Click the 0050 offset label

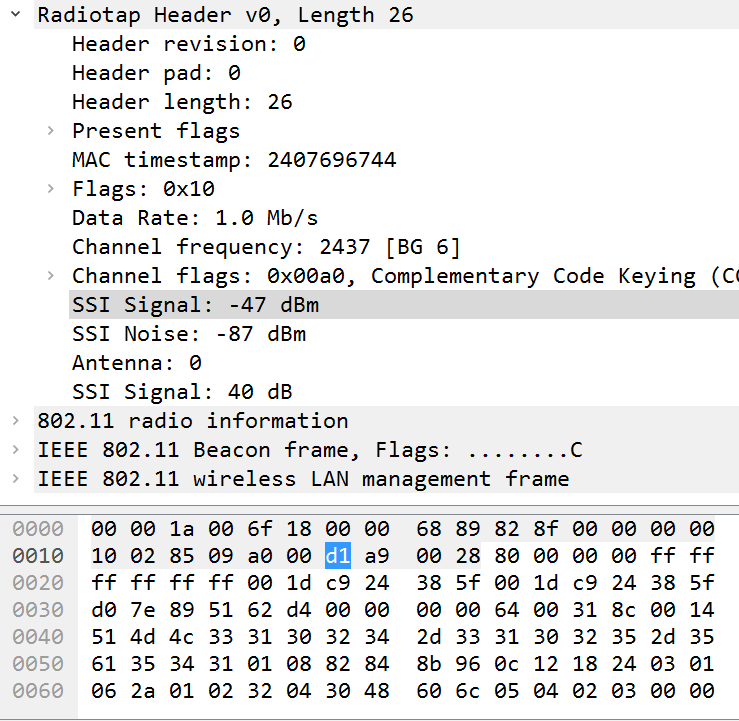click(x=38, y=664)
